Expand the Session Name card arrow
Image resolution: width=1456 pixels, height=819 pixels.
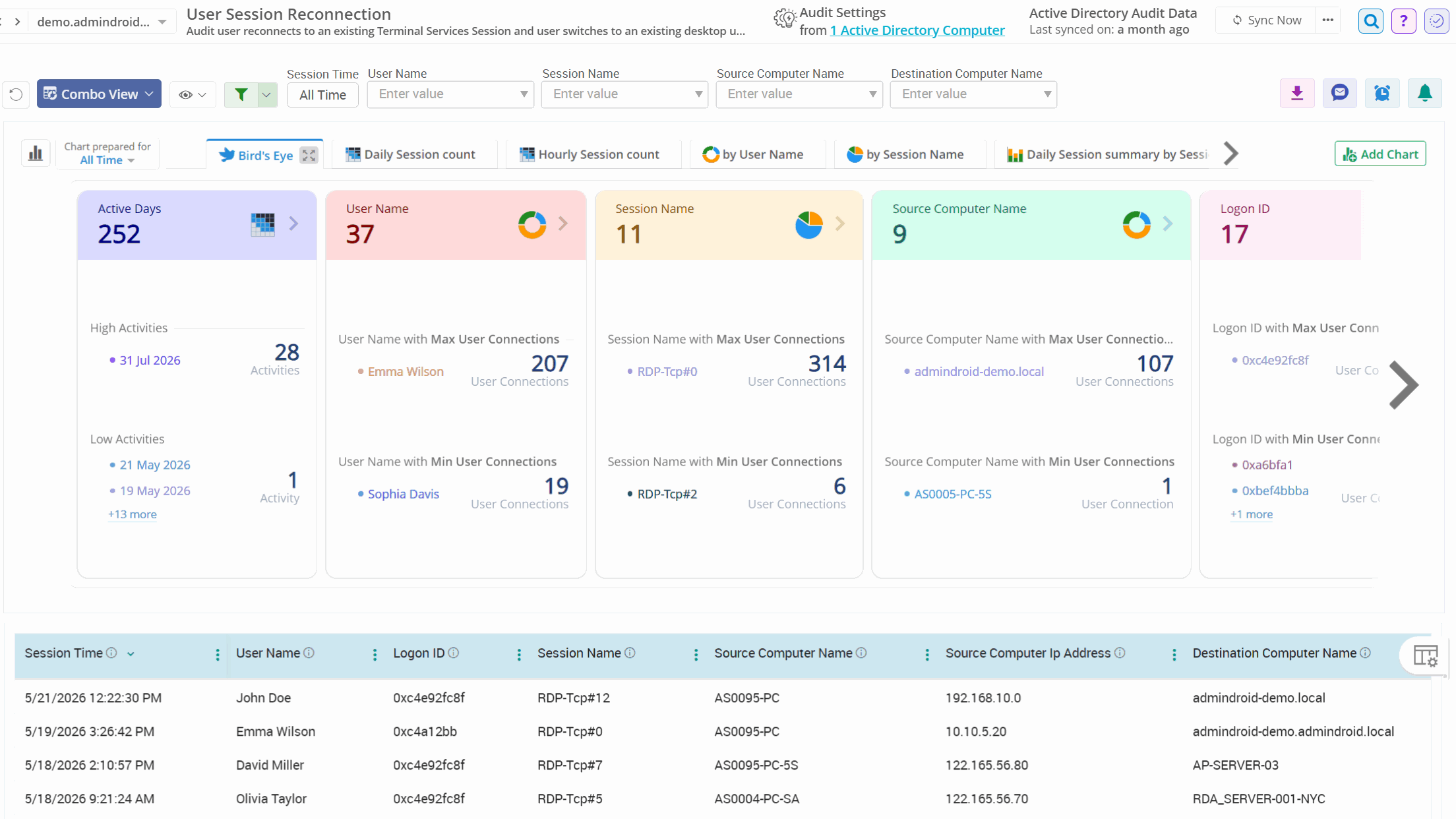pos(839,224)
